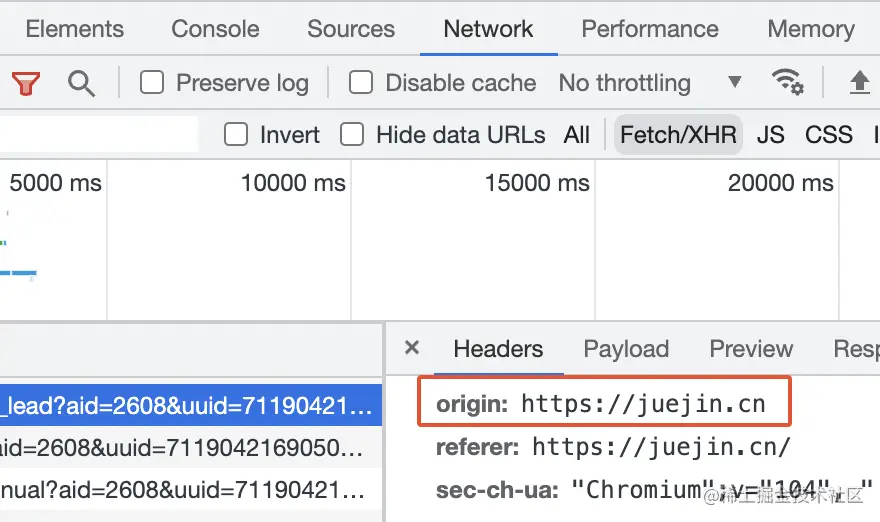Select the highlighted _lead?aid=2608 request row
This screenshot has height=522, width=880.
pyautogui.click(x=190, y=405)
